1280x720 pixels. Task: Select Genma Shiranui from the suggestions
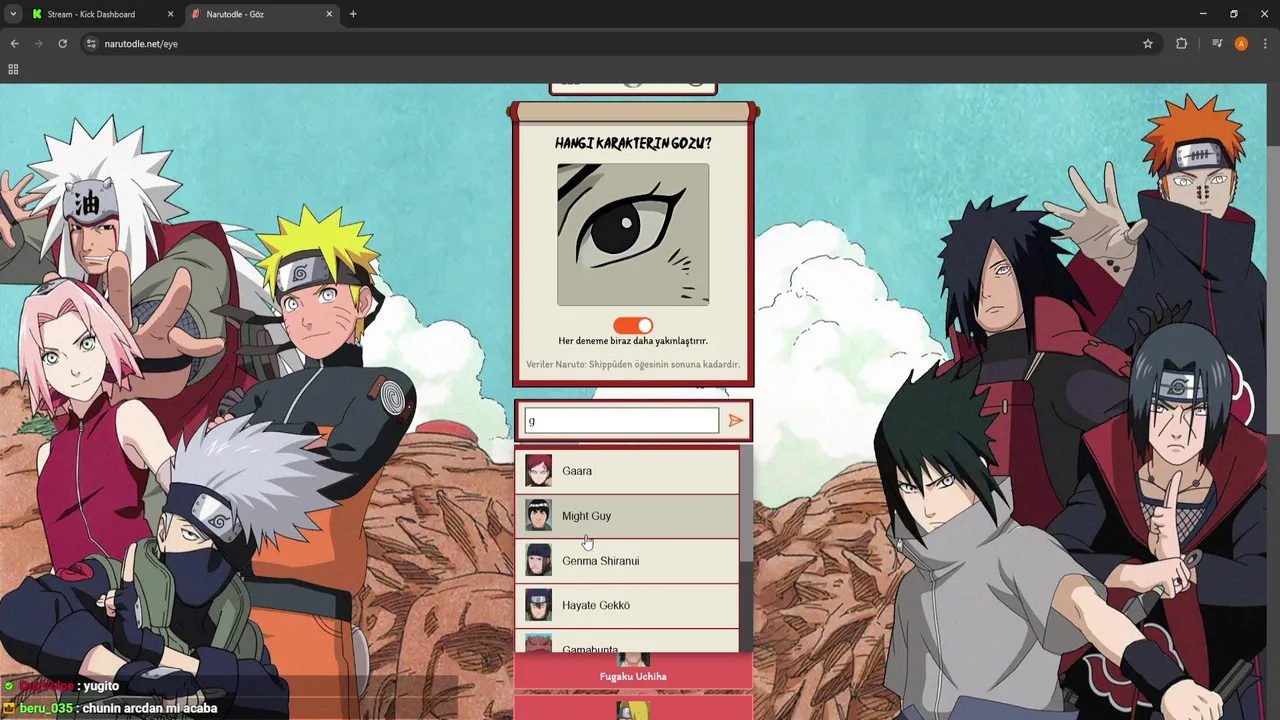point(627,561)
